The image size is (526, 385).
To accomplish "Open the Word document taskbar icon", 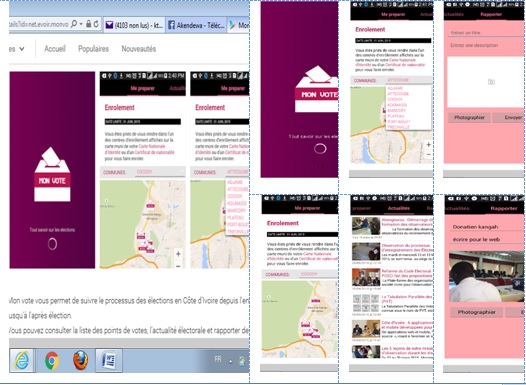I will pos(109,361).
